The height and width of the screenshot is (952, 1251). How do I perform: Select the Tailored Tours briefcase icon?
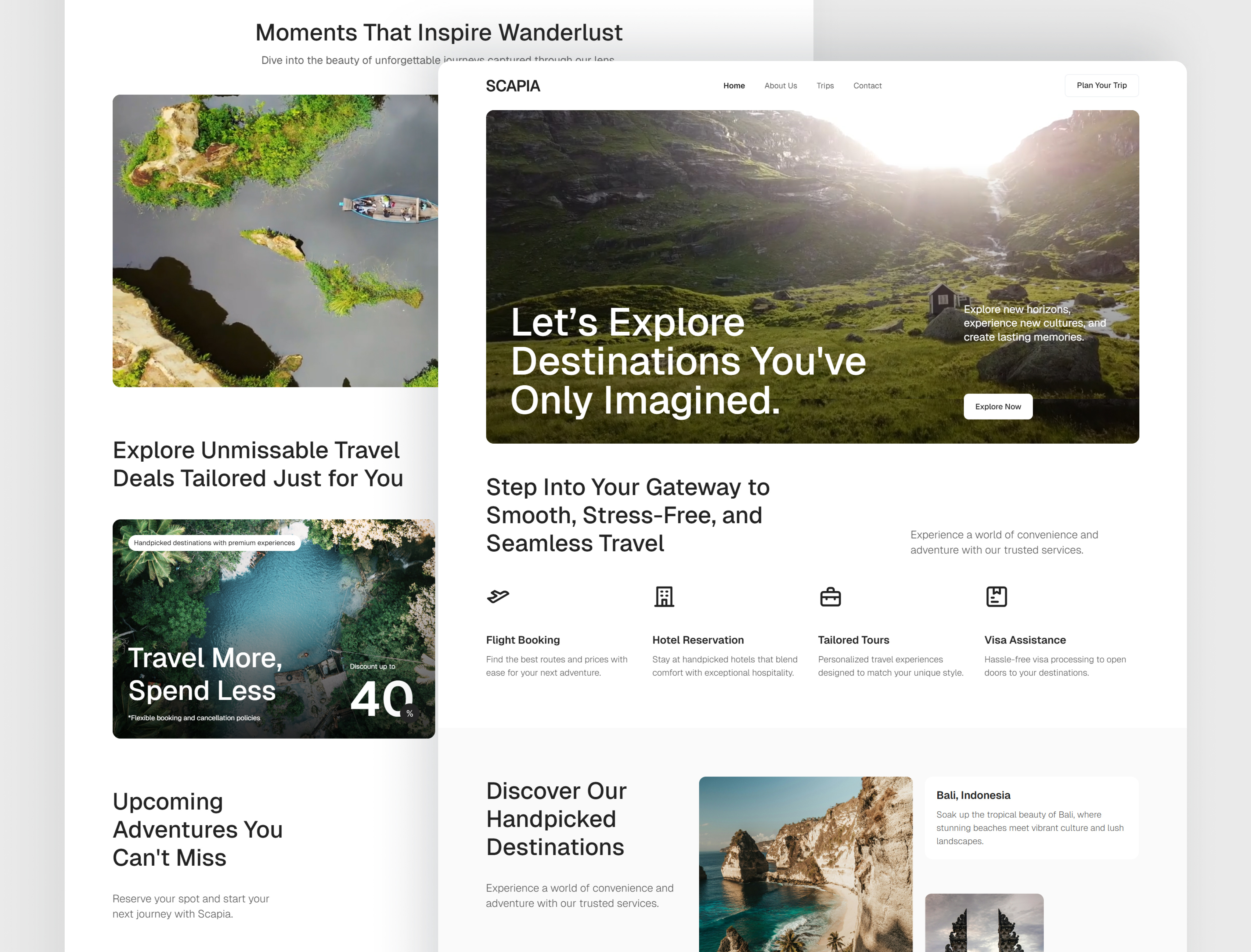[831, 596]
